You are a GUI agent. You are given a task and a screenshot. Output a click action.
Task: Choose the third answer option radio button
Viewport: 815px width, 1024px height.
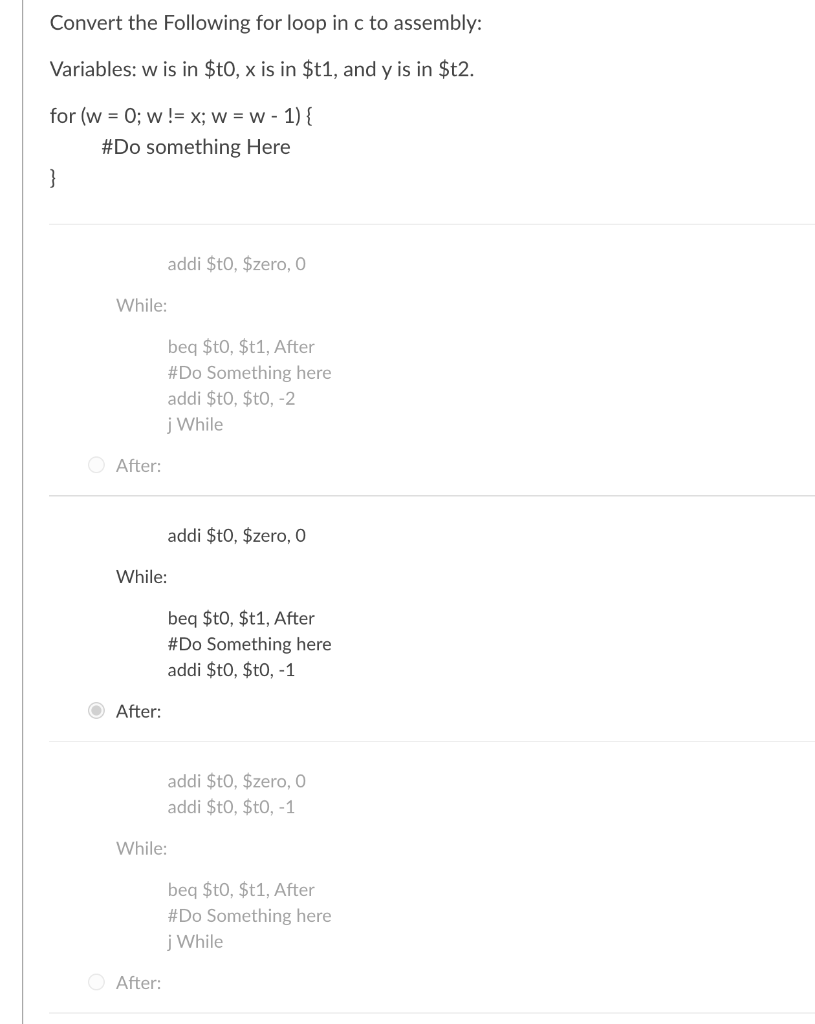pyautogui.click(x=96, y=982)
